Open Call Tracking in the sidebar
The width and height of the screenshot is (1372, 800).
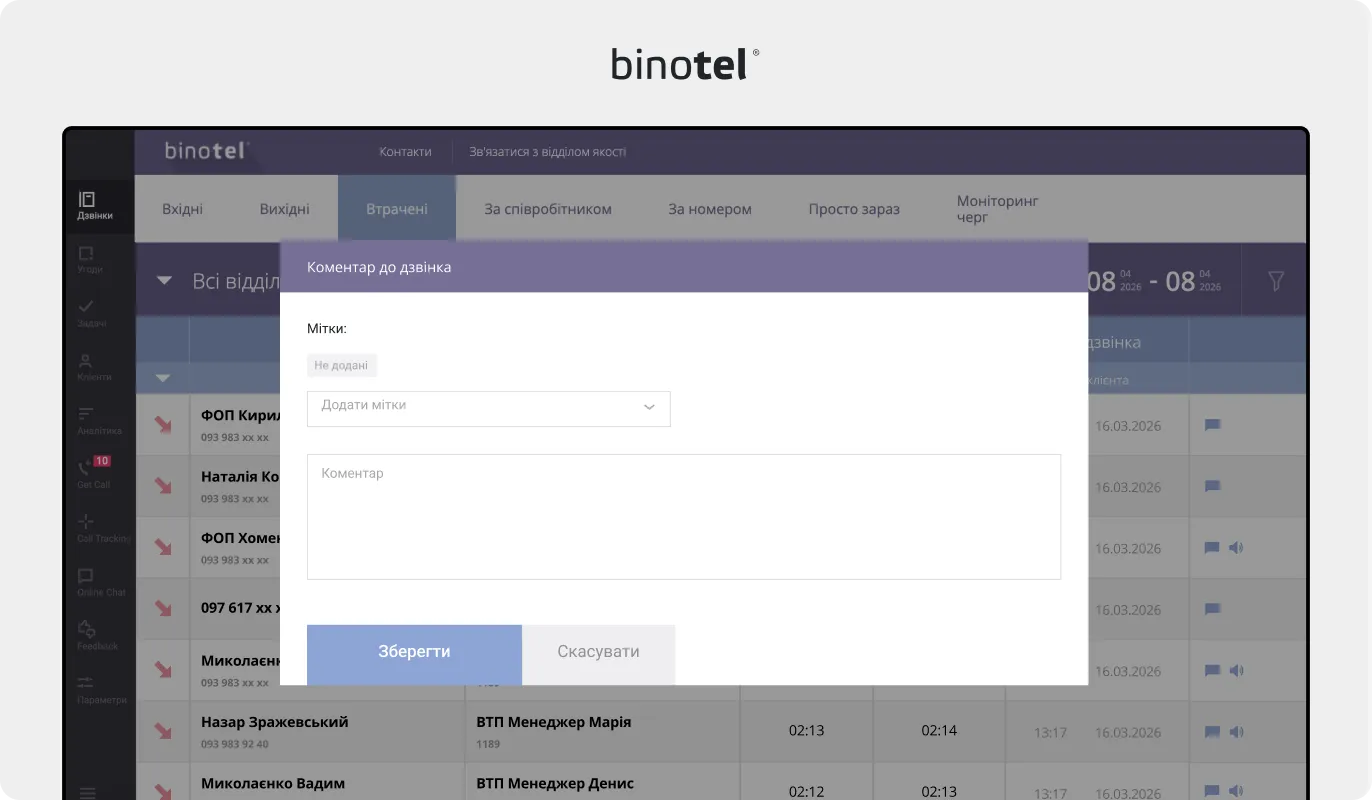[103, 529]
